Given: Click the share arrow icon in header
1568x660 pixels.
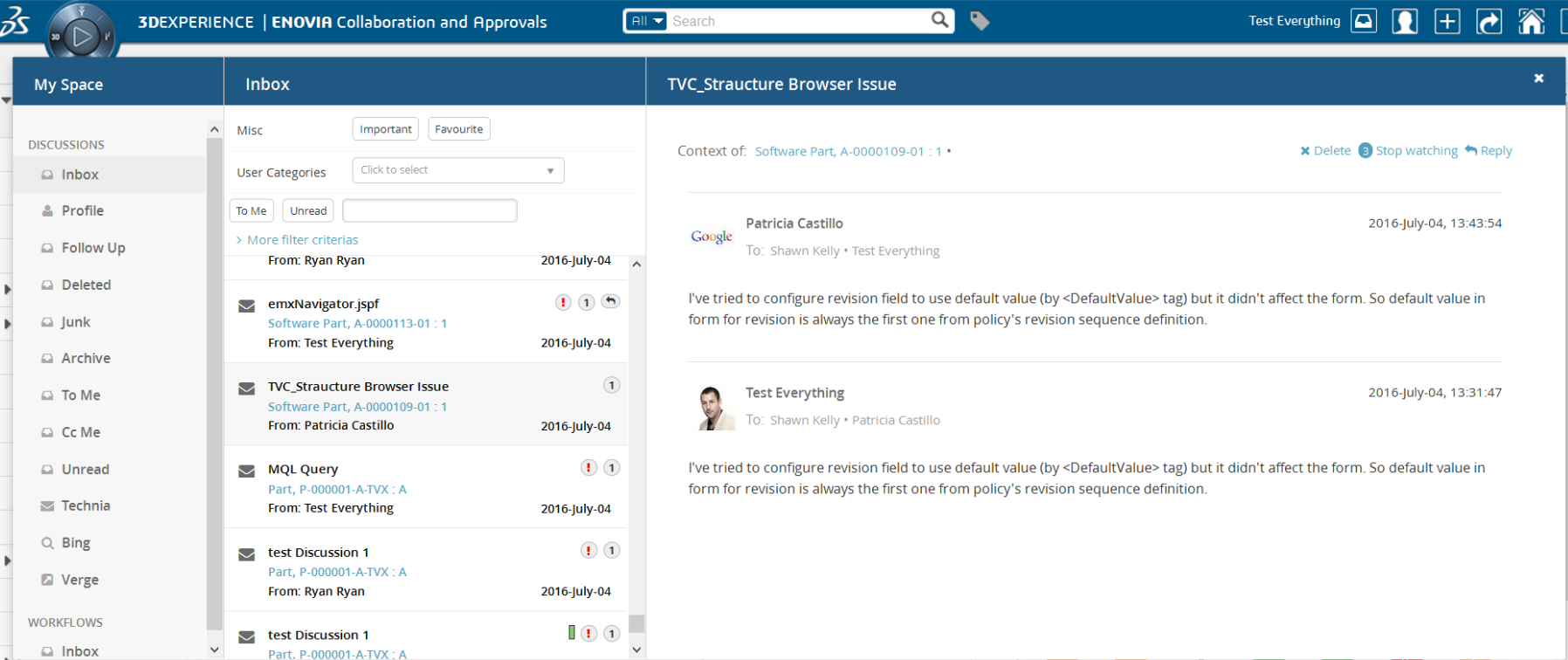Looking at the screenshot, I should 1489,22.
